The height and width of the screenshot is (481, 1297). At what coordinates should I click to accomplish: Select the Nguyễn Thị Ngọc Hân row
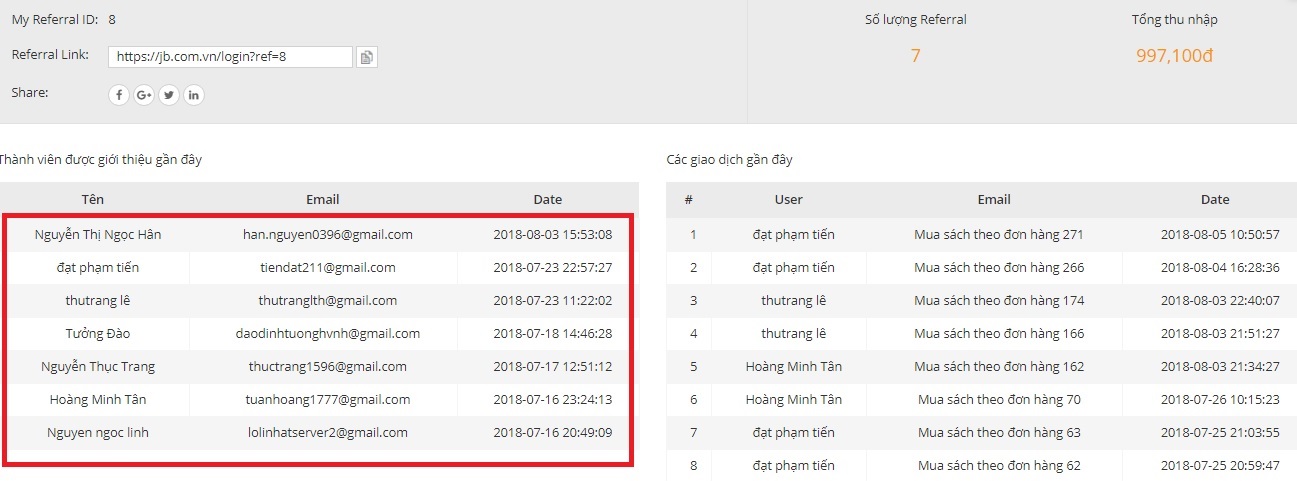(x=319, y=235)
